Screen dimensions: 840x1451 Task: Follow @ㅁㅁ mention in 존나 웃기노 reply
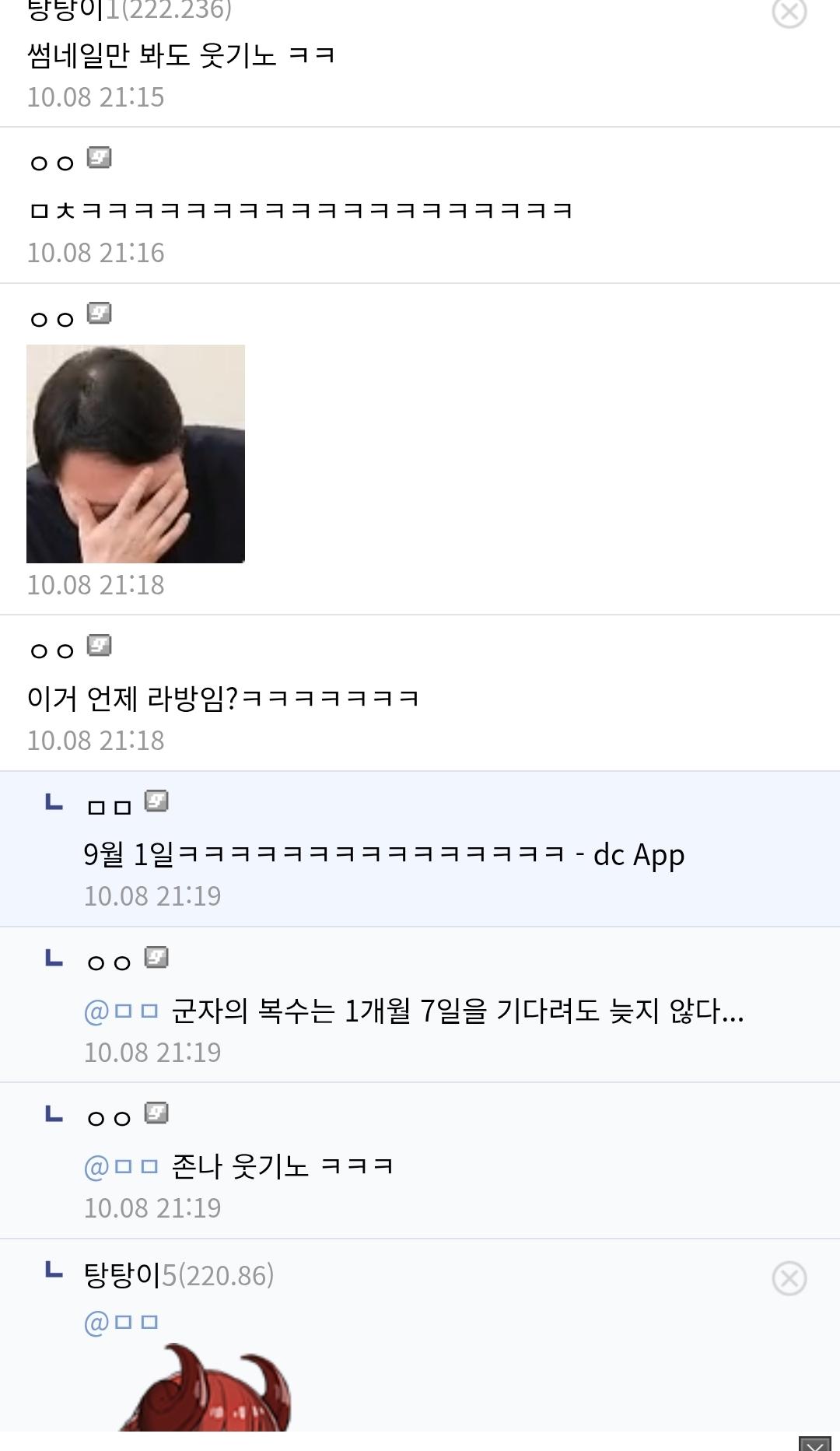121,1166
